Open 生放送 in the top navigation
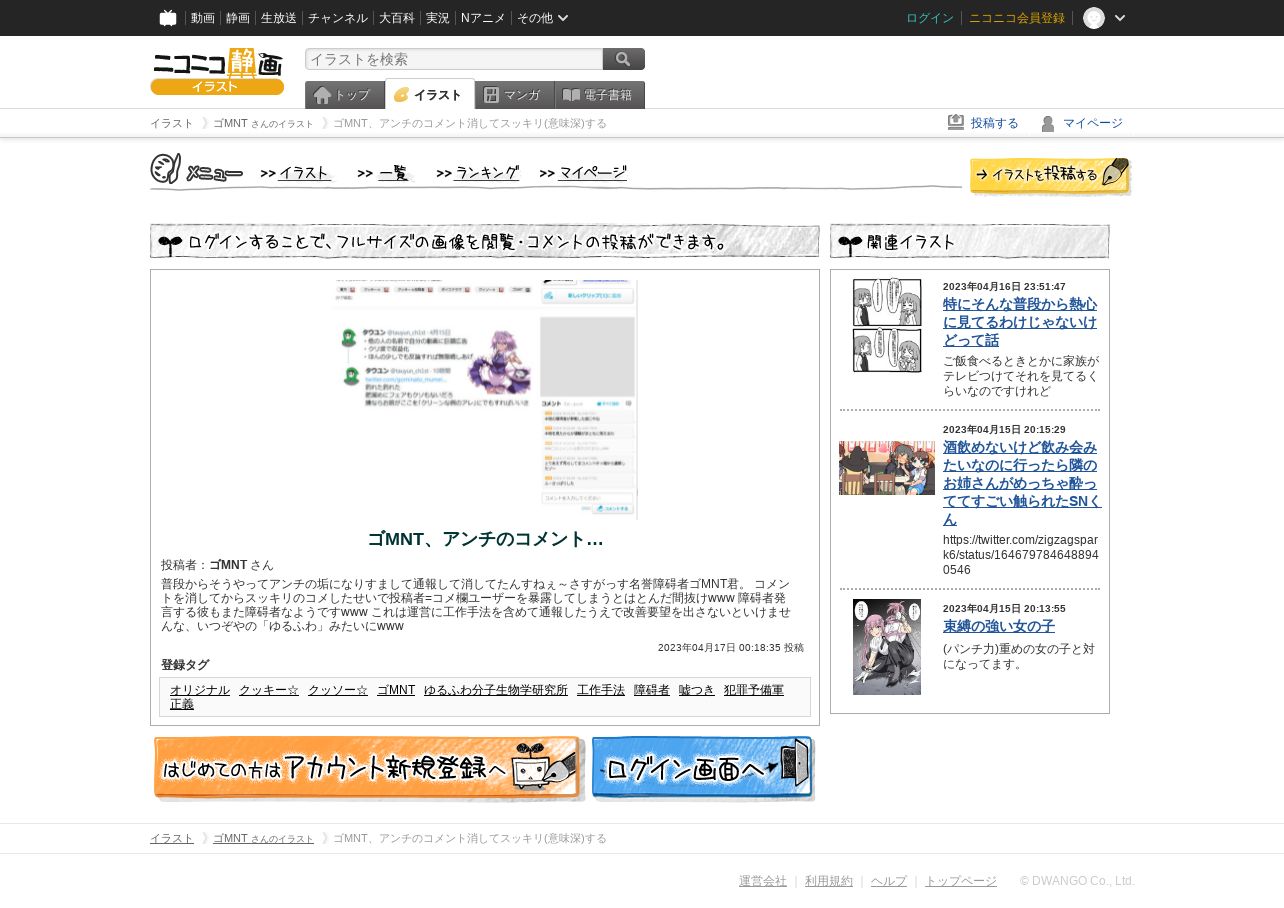1284x908 pixels. click(279, 18)
